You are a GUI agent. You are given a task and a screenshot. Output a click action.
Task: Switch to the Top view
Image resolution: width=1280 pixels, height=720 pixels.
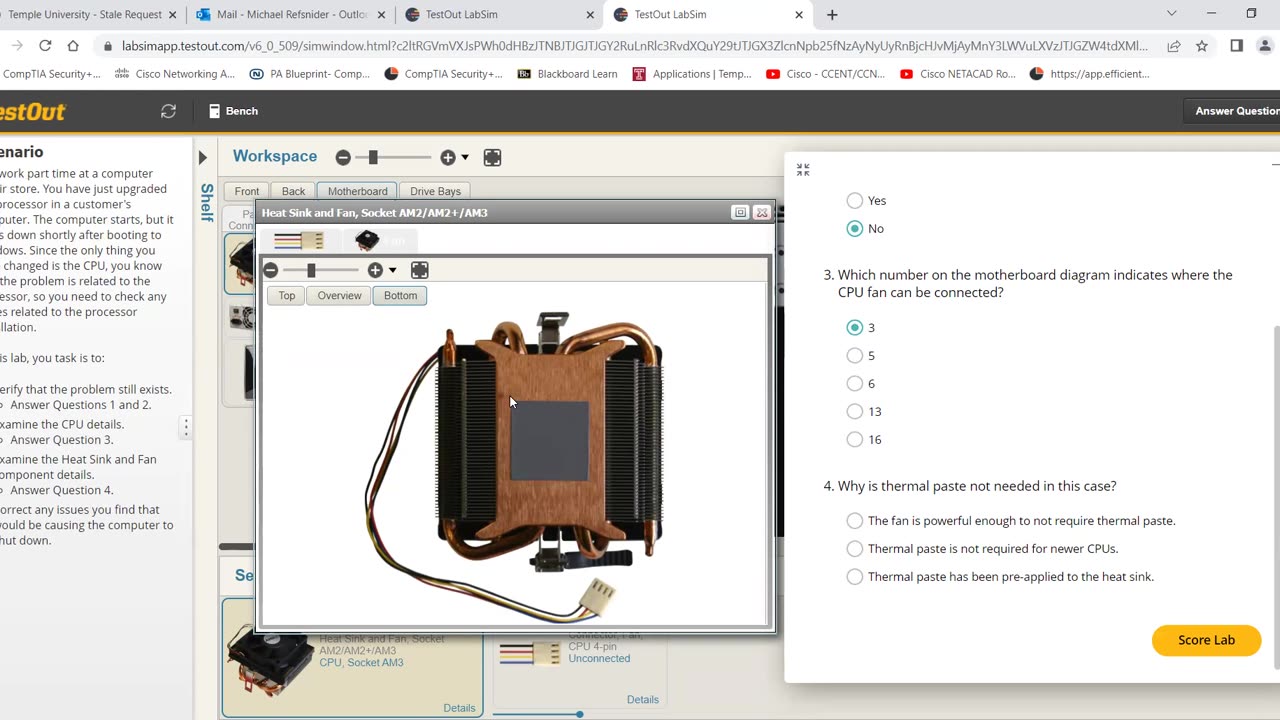click(287, 295)
